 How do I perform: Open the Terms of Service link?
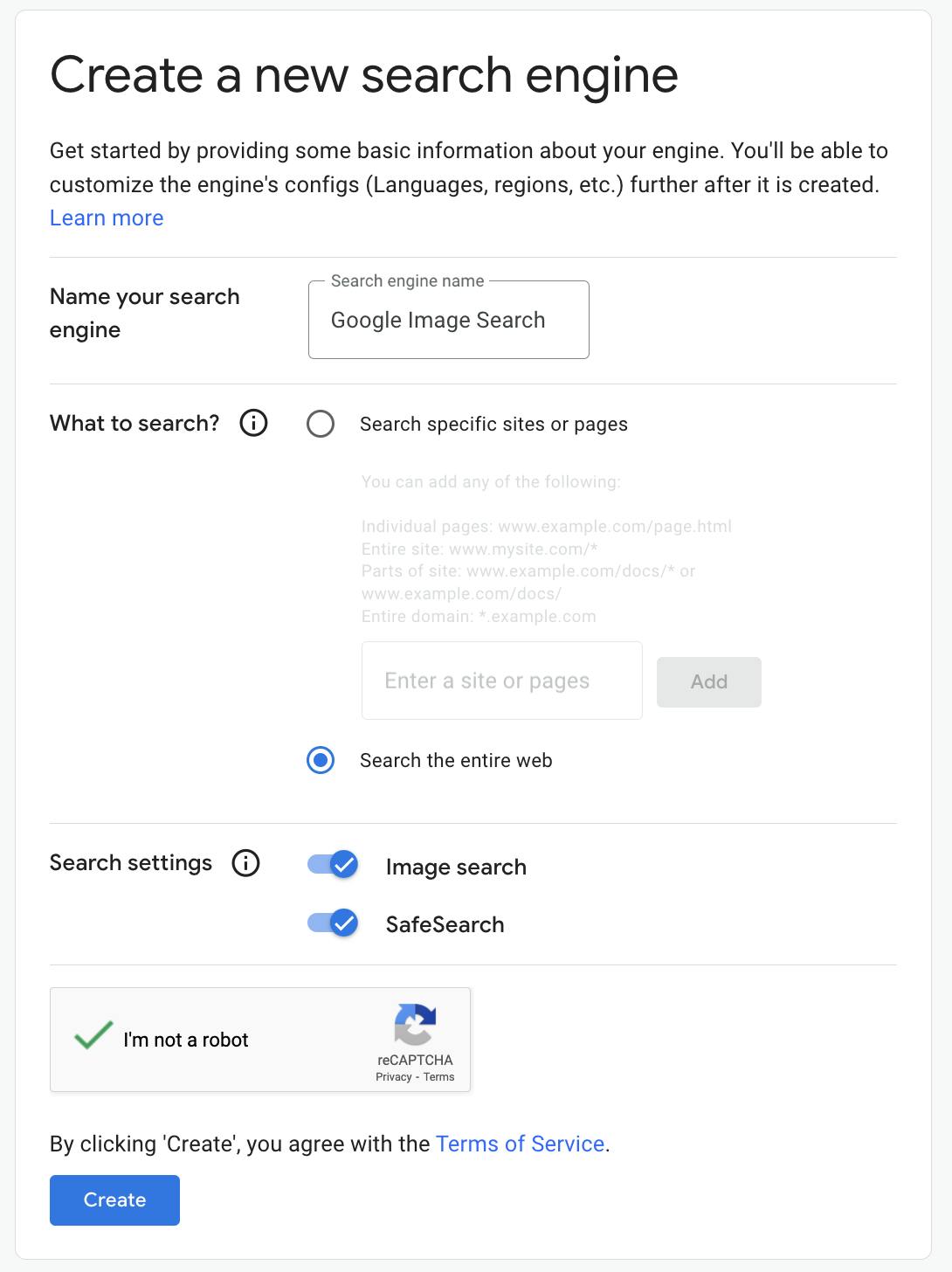(x=521, y=1144)
